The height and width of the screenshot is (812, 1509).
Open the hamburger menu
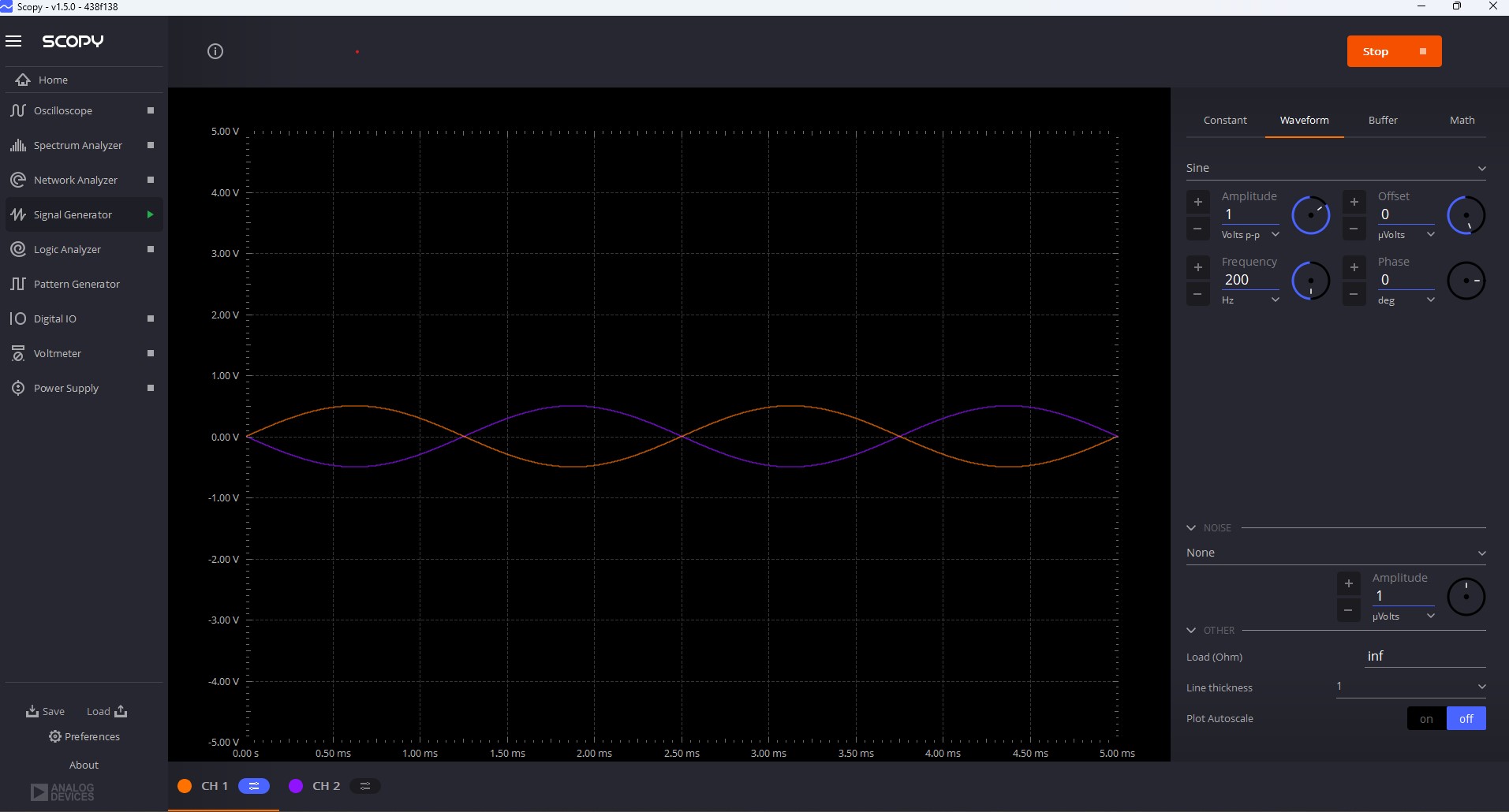click(x=14, y=41)
